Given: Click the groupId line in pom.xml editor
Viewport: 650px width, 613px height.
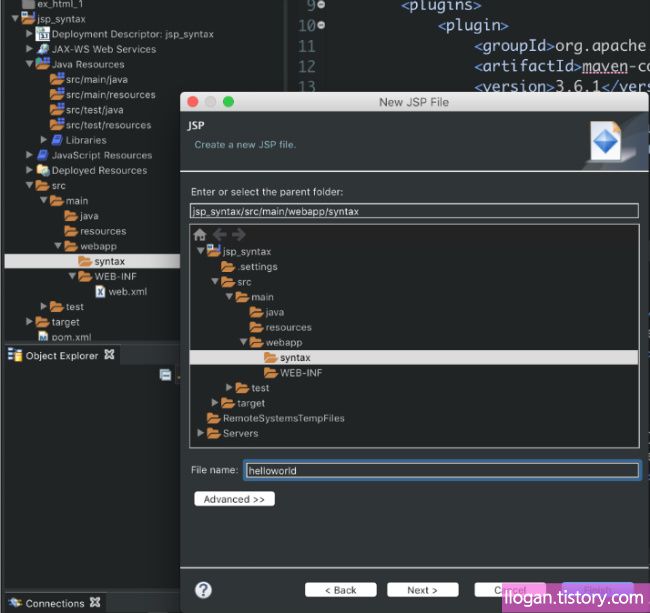Looking at the screenshot, I should tap(560, 46).
